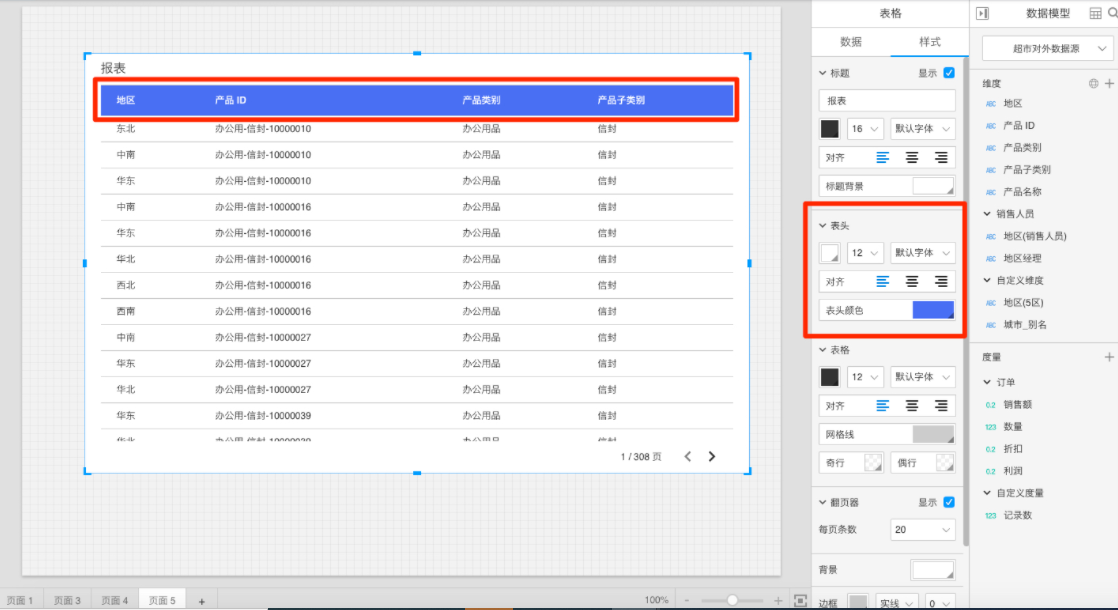Collapse the 表头 section
The width and height of the screenshot is (1118, 610).
823,226
